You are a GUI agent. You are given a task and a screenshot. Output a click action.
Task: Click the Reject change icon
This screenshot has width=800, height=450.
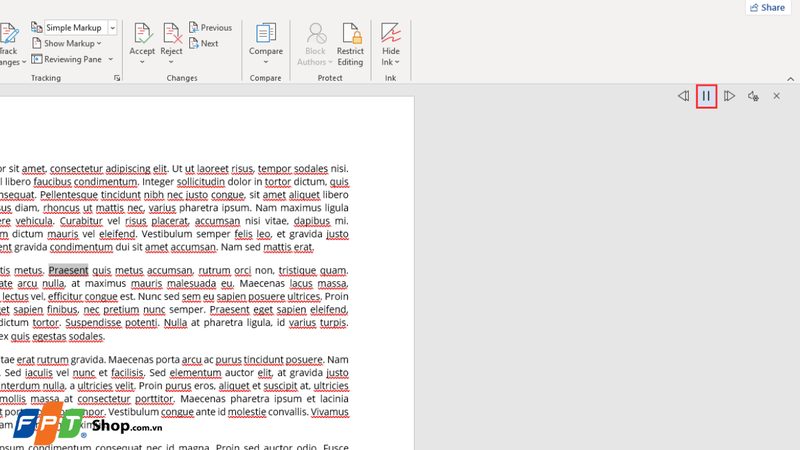click(171, 34)
